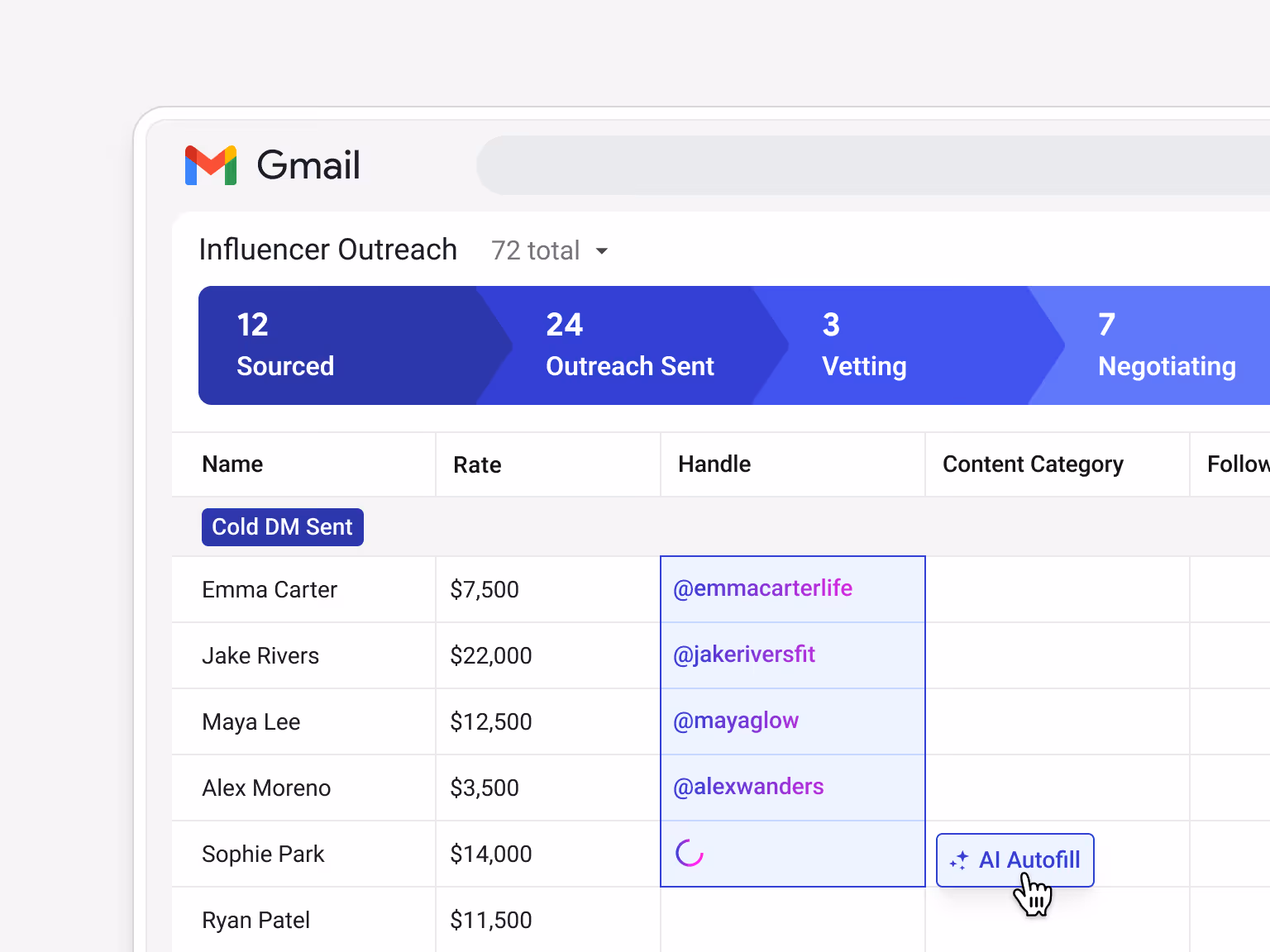This screenshot has width=1270, height=952.
Task: Open the @mayaglow handle
Action: click(x=736, y=721)
